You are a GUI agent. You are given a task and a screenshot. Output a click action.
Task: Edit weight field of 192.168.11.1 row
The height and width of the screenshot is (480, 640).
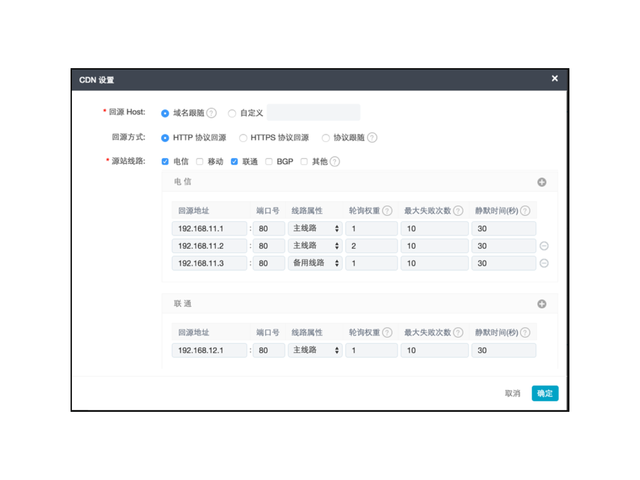tap(371, 229)
